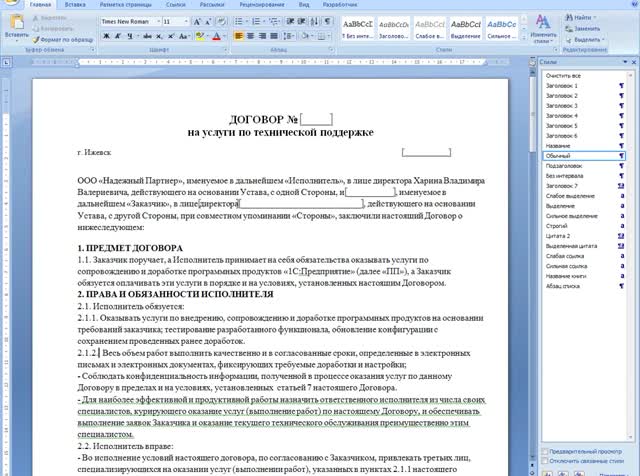Open the font size dropdown
The width and height of the screenshot is (640, 476).
coord(186,21)
